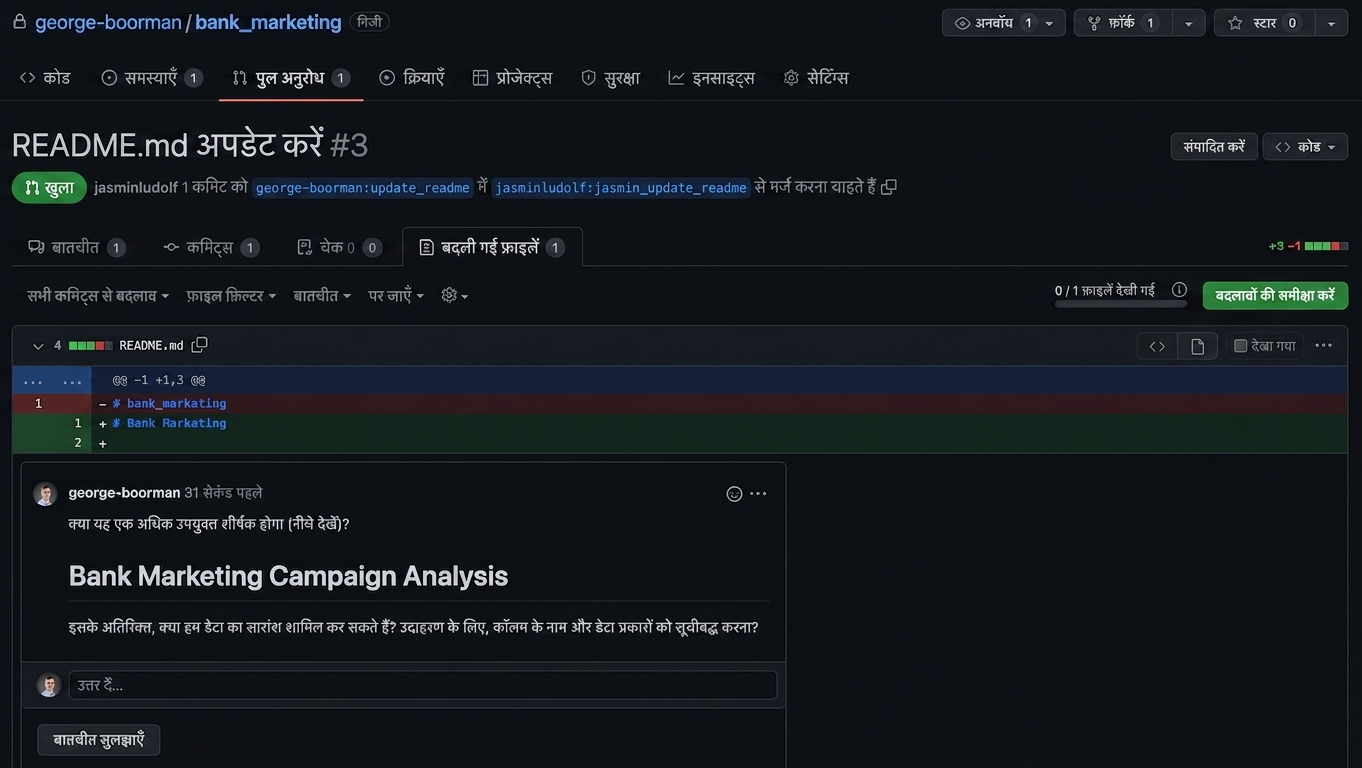Open the फ़ाइल फ़िल्टर dropdown
1362x768 pixels.
pyautogui.click(x=231, y=296)
